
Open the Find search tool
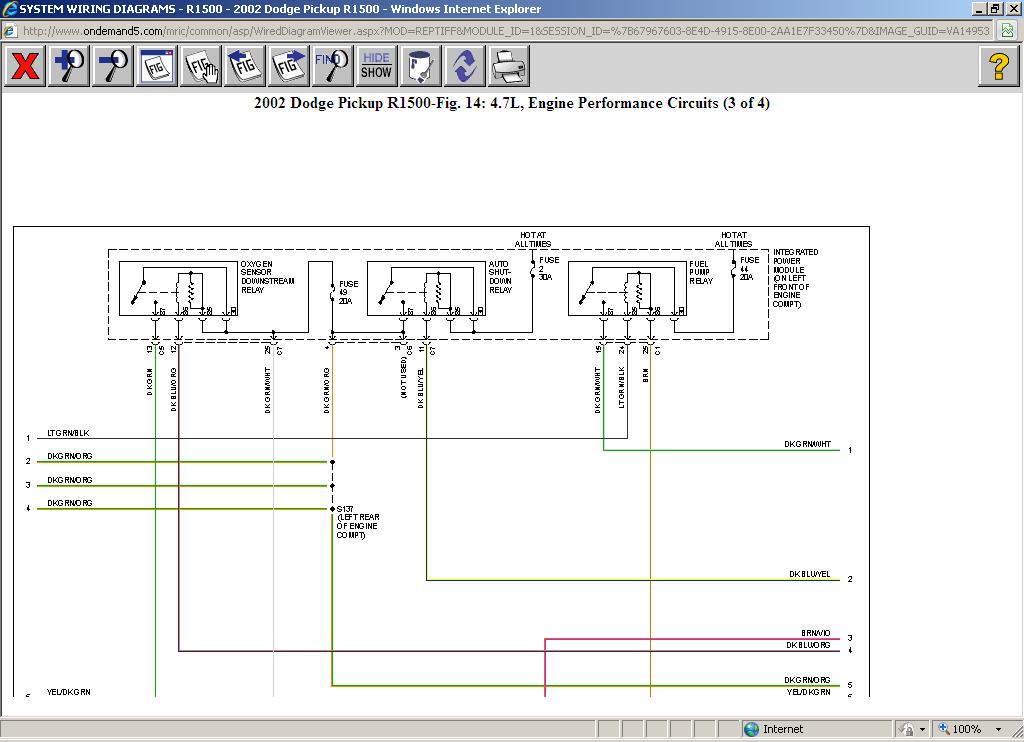point(333,67)
